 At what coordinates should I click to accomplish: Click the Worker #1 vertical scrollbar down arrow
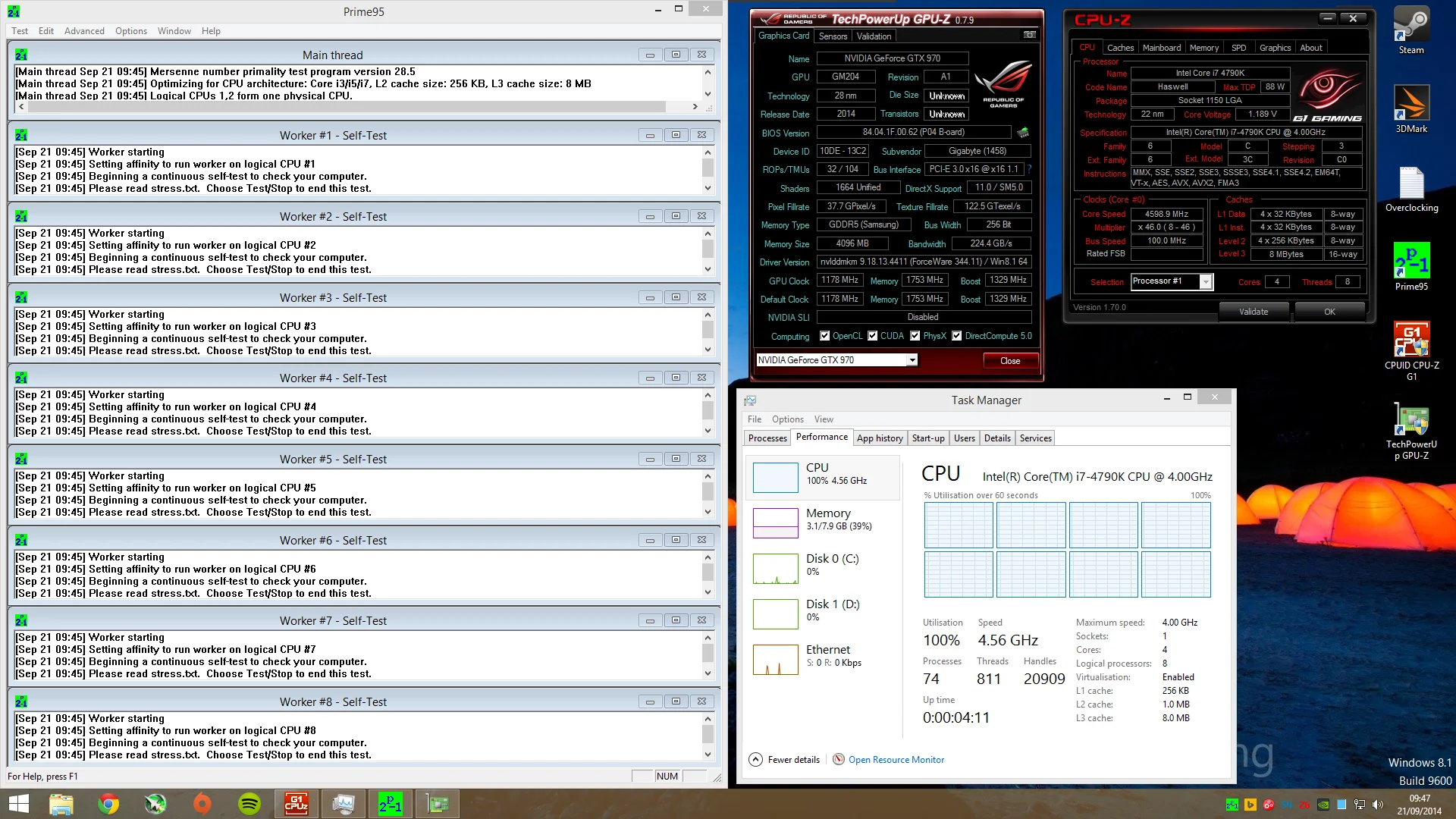point(708,188)
